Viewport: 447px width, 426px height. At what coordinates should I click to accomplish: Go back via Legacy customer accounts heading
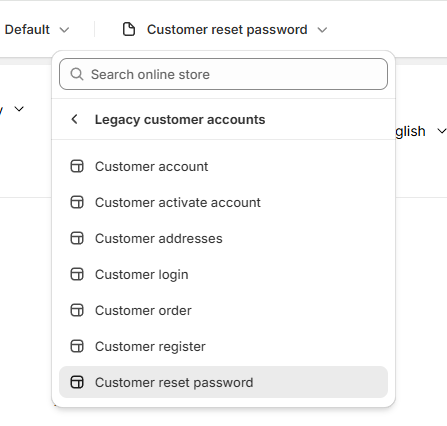click(x=180, y=120)
